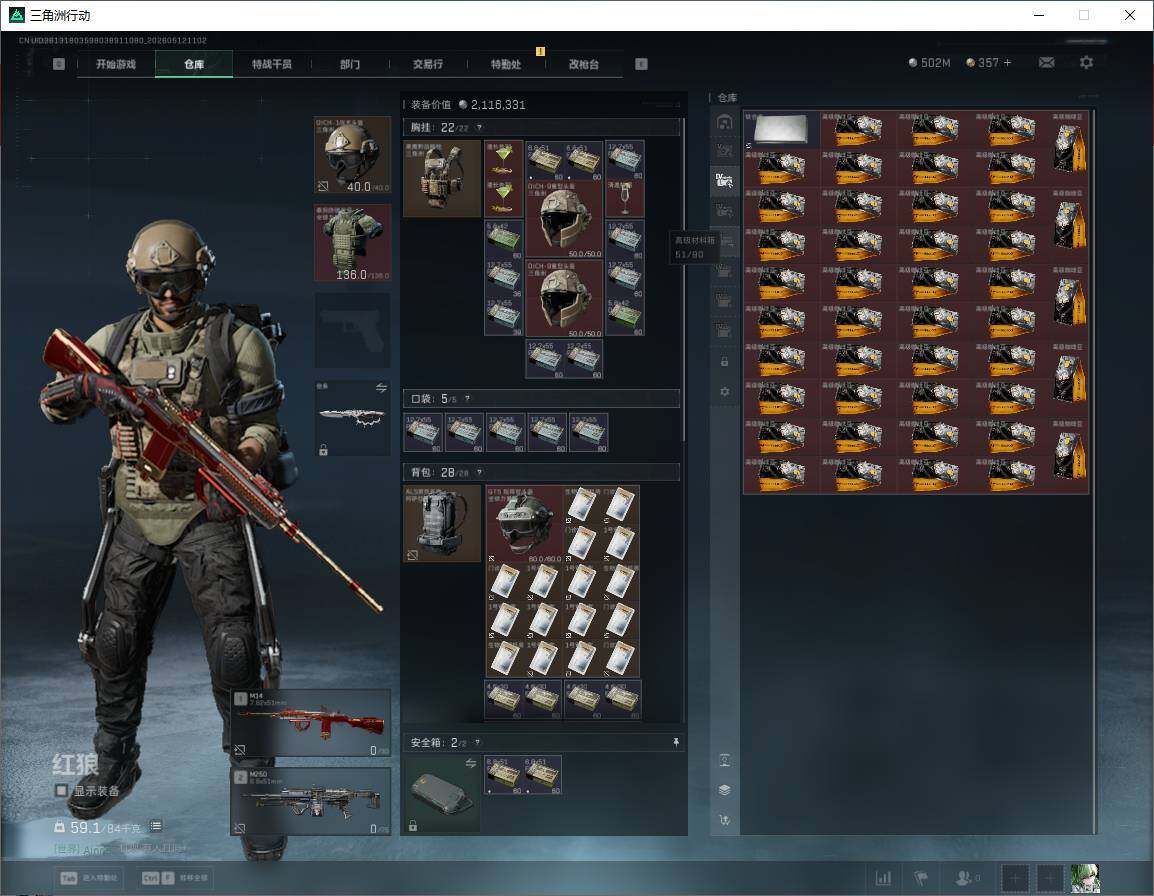Click the 口袋 help question mark
Screen dimensions: 1154x896
point(467,398)
